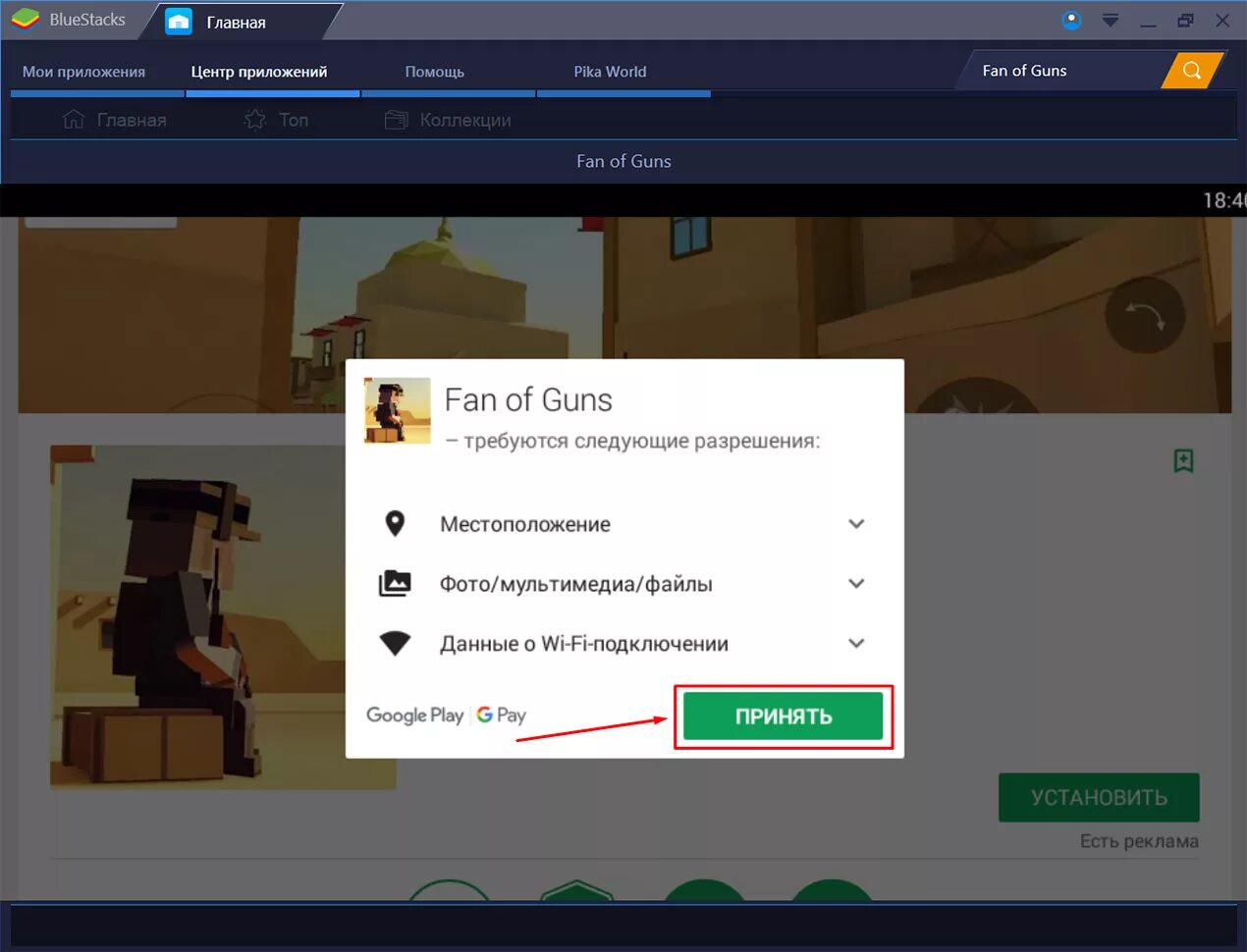Click the star icon next to Топ
Screen dimensions: 1247x952
click(255, 120)
